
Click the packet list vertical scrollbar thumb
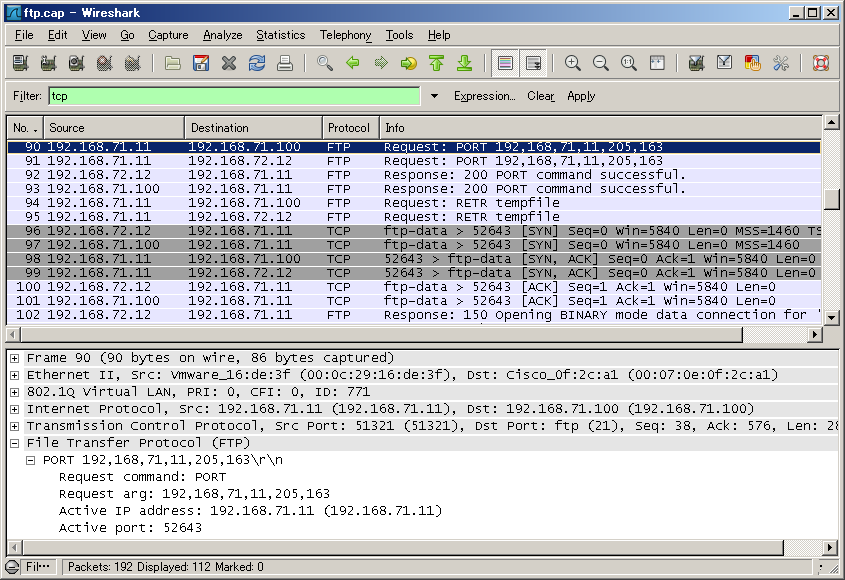point(832,199)
